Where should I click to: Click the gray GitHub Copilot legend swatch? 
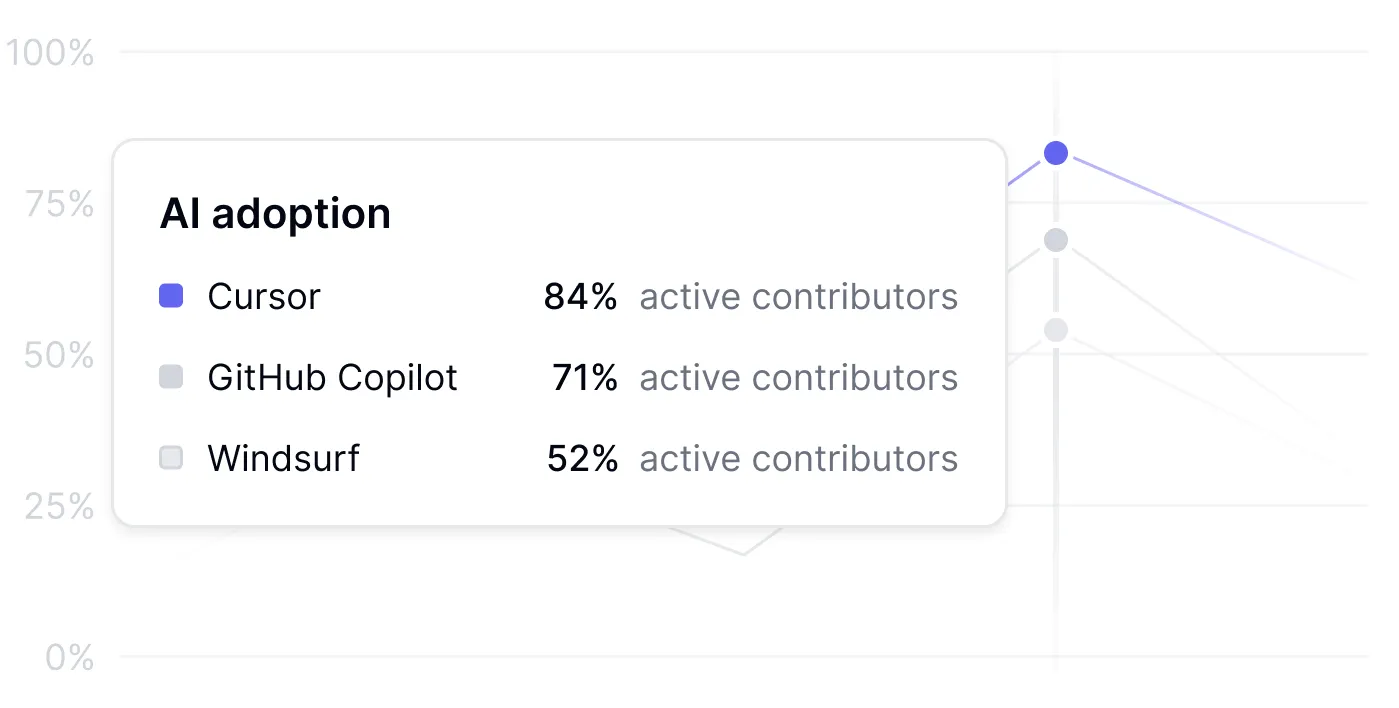171,377
